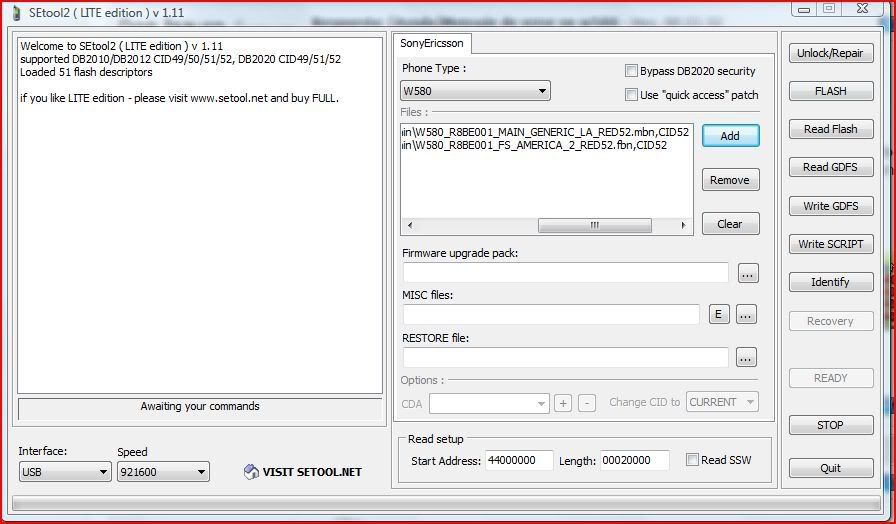This screenshot has width=896, height=524.
Task: Click the Write GDFS button
Action: pyautogui.click(x=830, y=206)
